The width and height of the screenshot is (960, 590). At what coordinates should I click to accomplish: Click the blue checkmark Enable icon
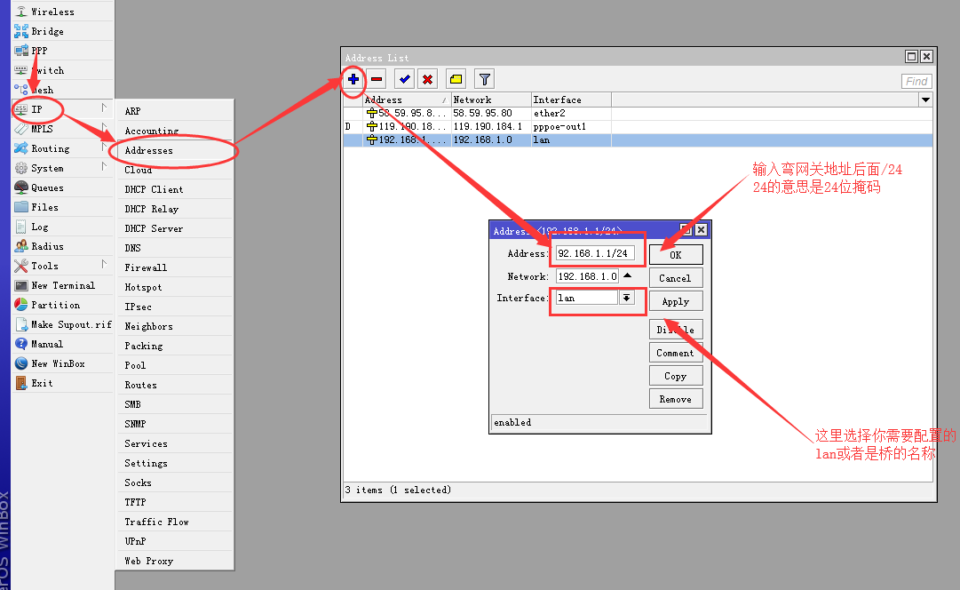[404, 79]
